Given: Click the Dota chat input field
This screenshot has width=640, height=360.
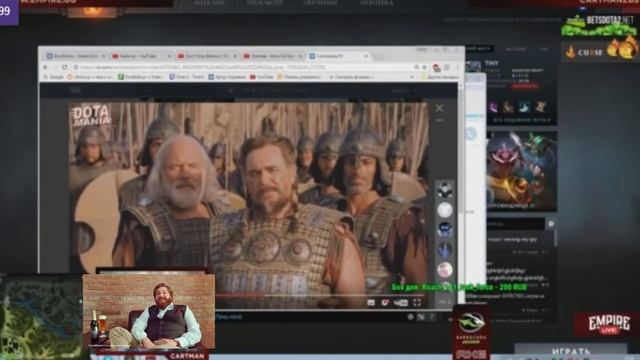Looking at the screenshot, I should (516, 224).
